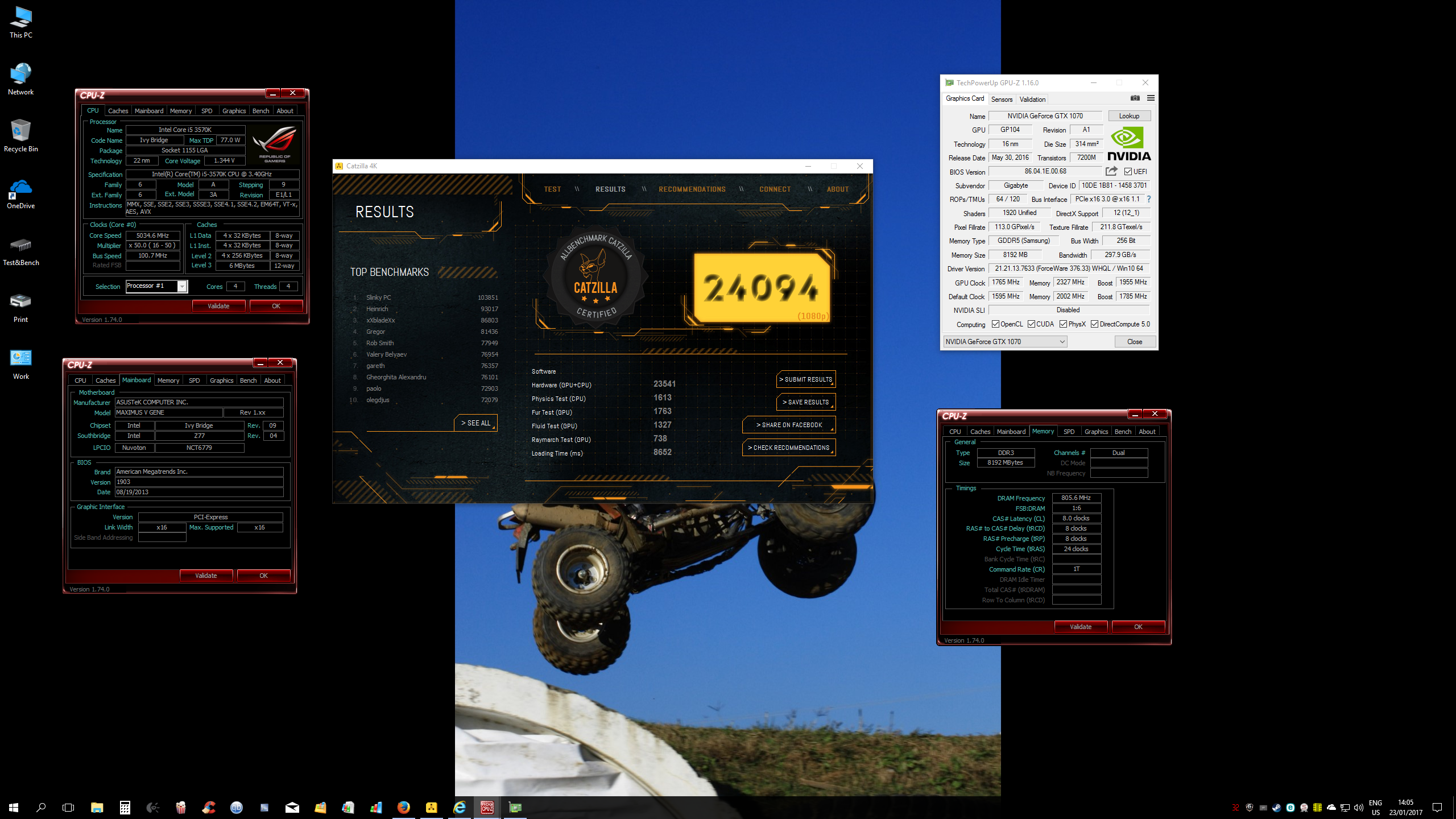
Task: Open the RECOMMENDATIONS tab in Catzilla
Action: [x=692, y=189]
